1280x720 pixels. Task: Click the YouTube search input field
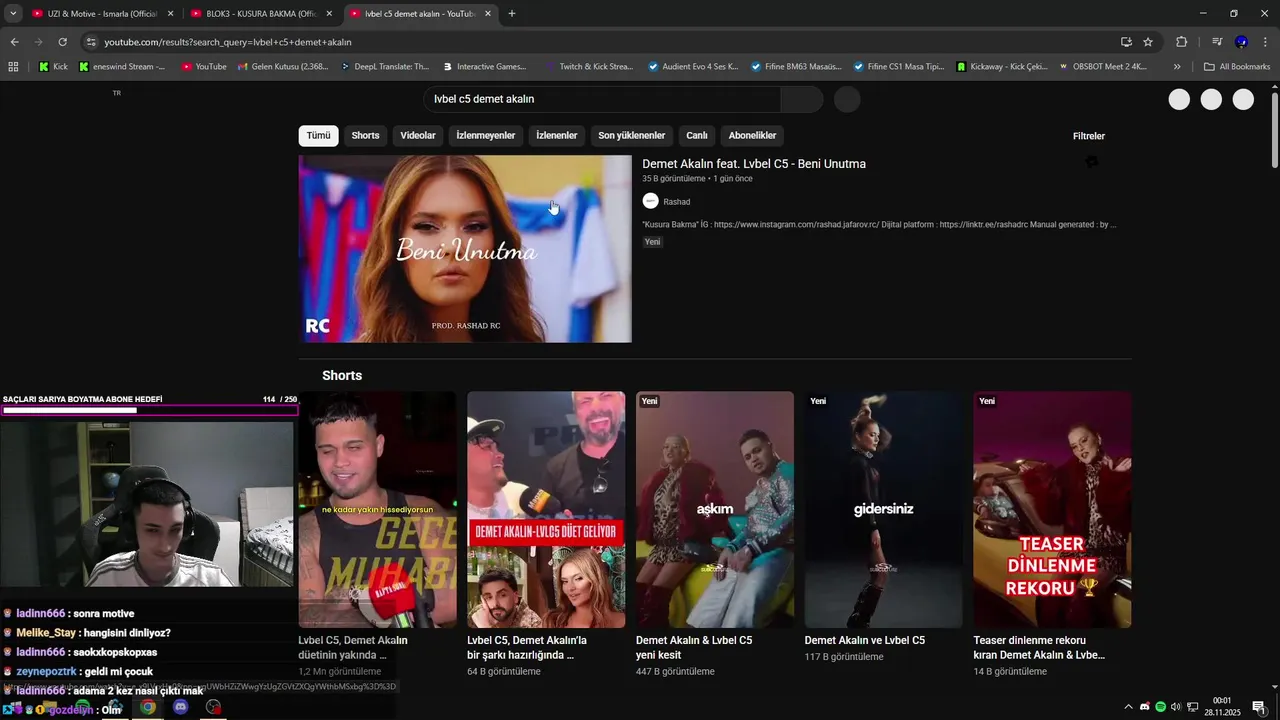coord(602,99)
